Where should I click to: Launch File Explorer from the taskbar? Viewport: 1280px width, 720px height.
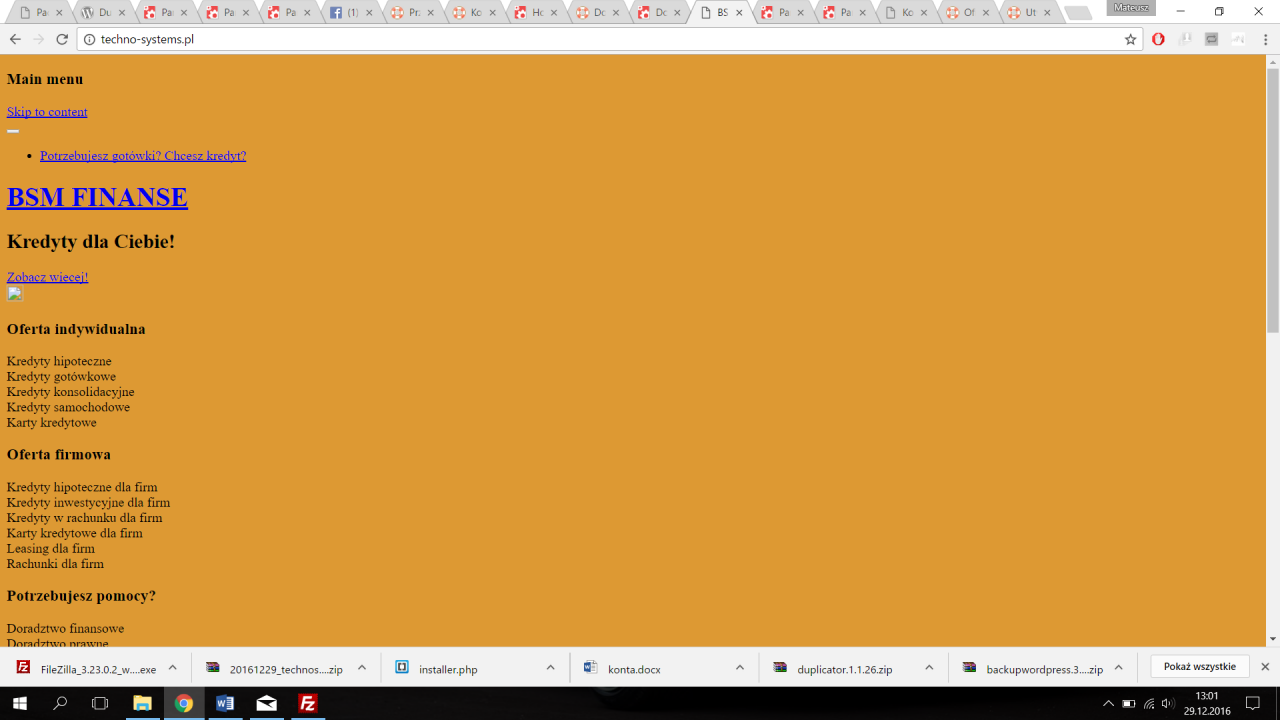coord(142,703)
